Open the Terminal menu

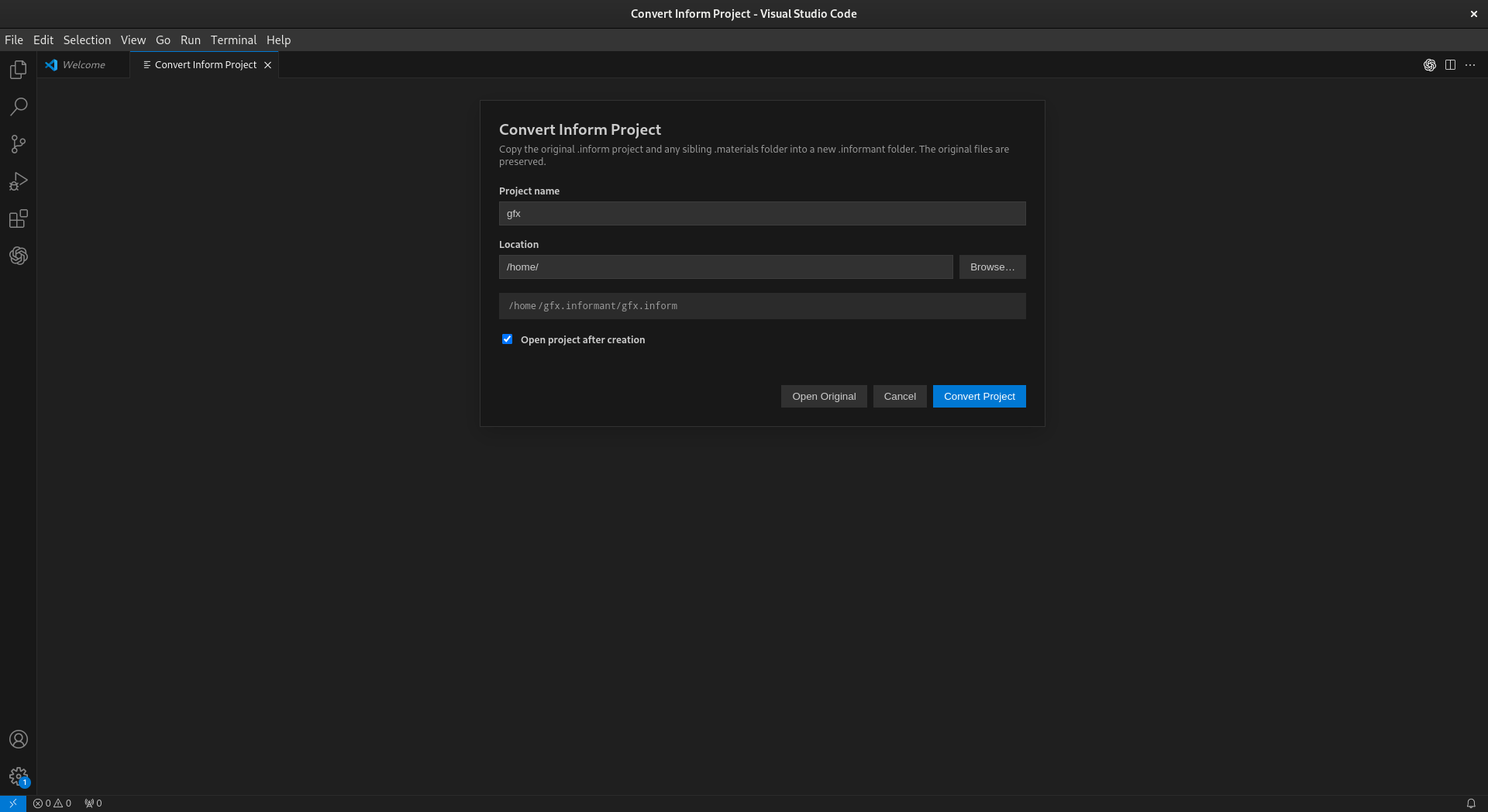(x=233, y=40)
